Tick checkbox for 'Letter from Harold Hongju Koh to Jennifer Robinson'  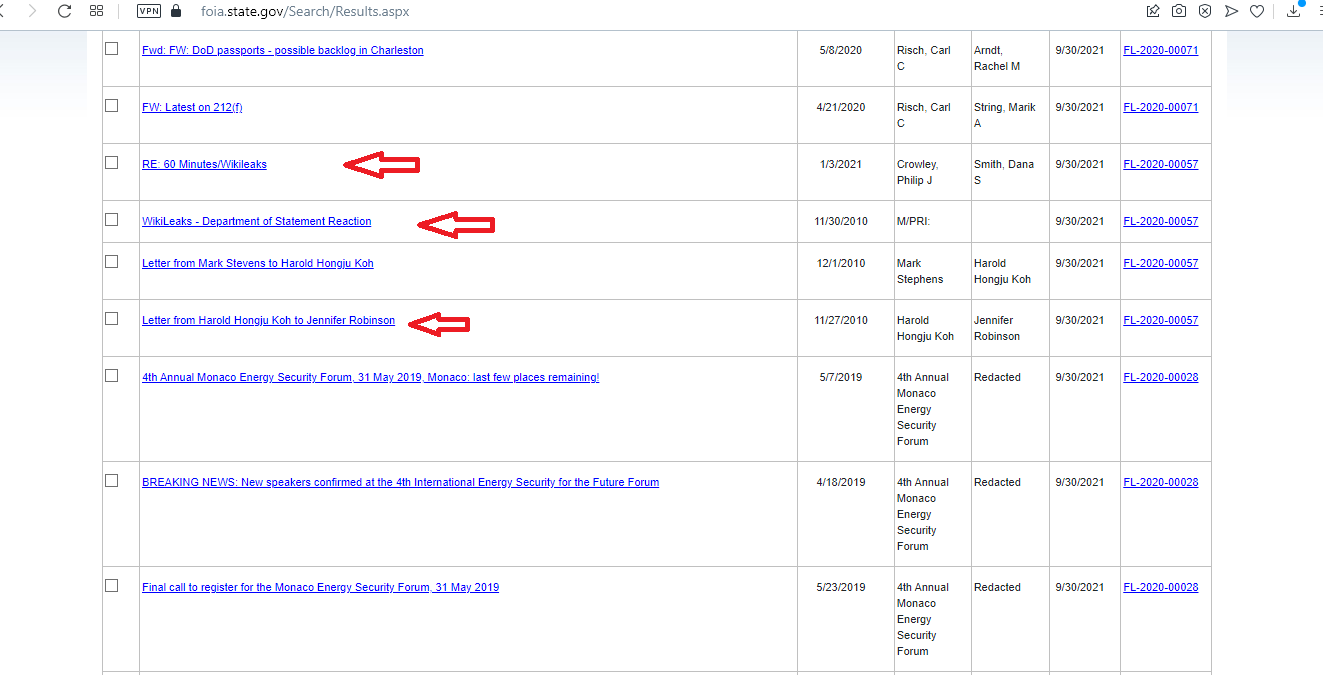tap(111, 318)
